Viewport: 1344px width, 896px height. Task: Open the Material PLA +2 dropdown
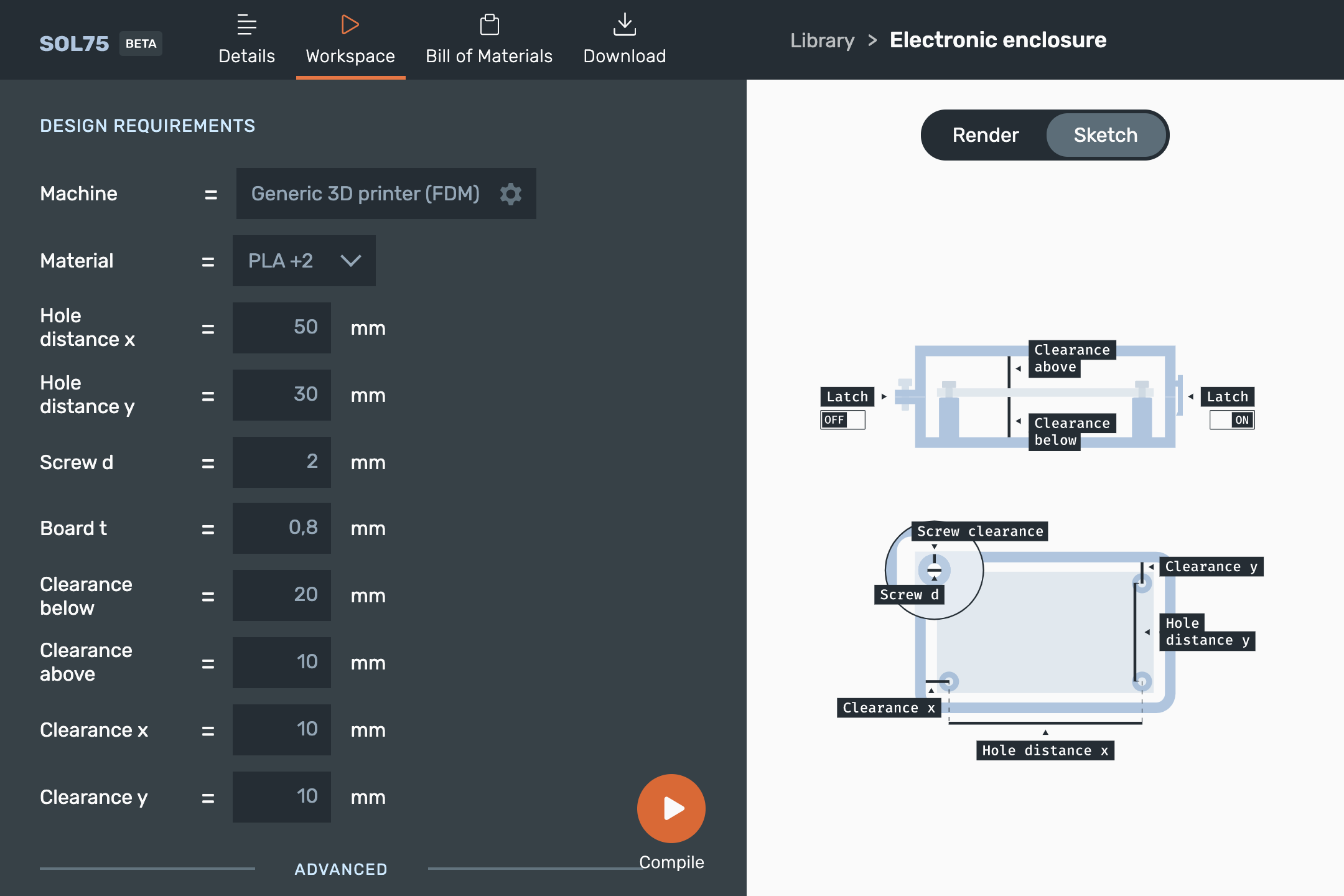click(x=304, y=261)
